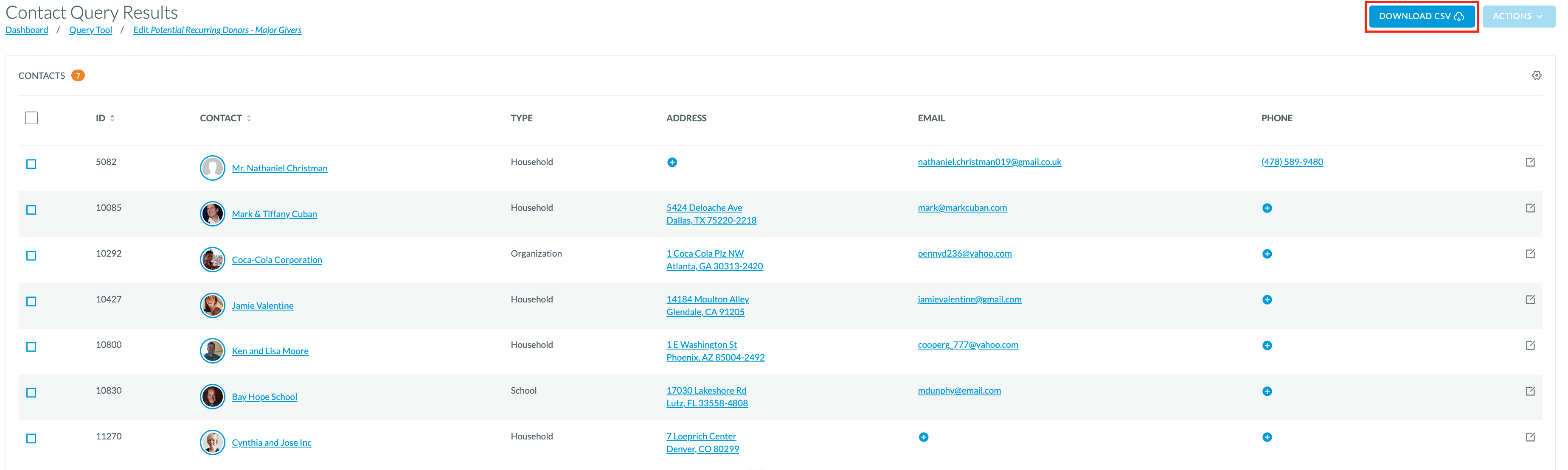Check the box for contact ID 10830
Viewport: 1568px width, 470px height.
coord(31,393)
